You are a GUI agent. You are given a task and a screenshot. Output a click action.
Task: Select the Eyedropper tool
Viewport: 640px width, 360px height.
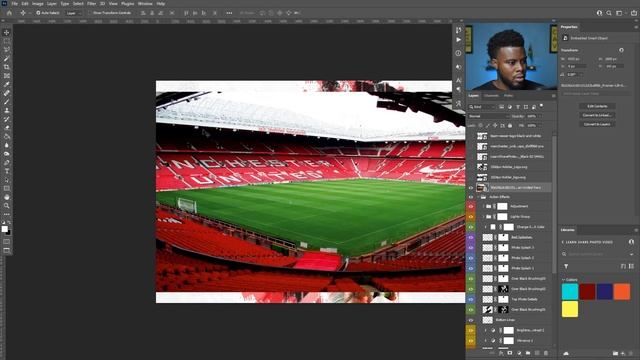[x=7, y=84]
